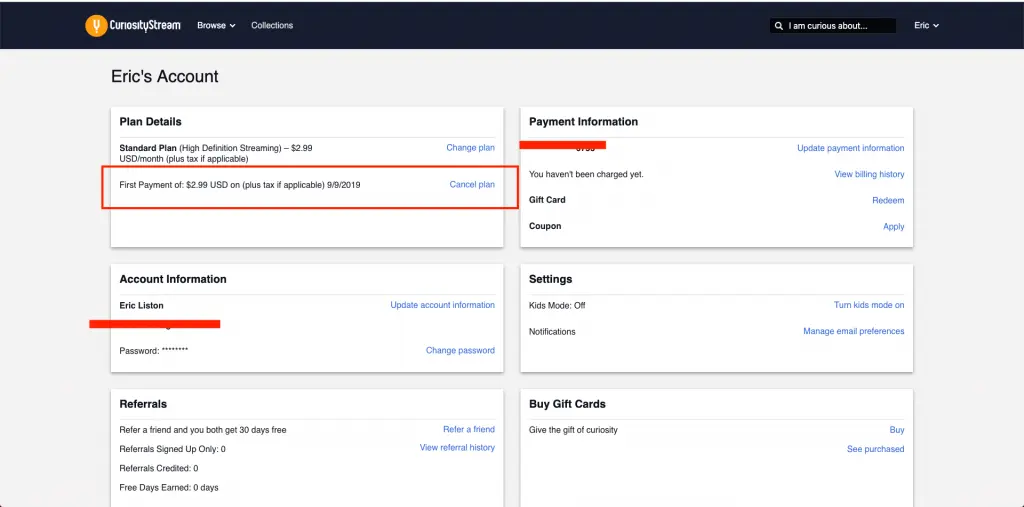1024x507 pixels.
Task: Click the Referrals card heading
Action: (x=143, y=404)
